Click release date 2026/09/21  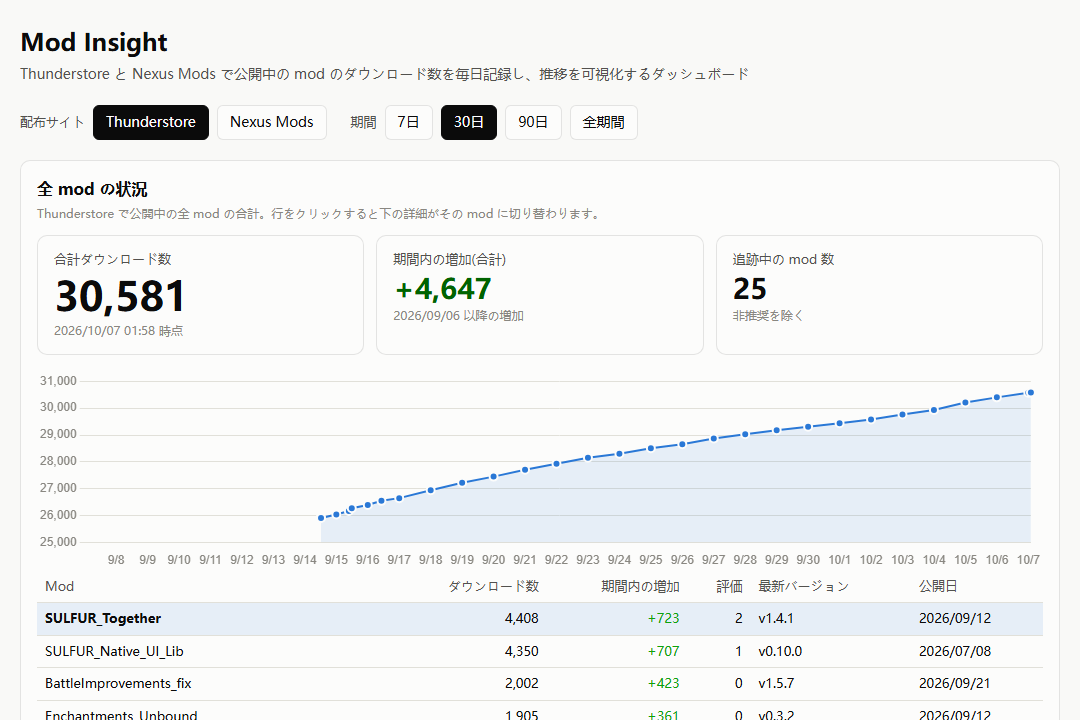click(955, 683)
